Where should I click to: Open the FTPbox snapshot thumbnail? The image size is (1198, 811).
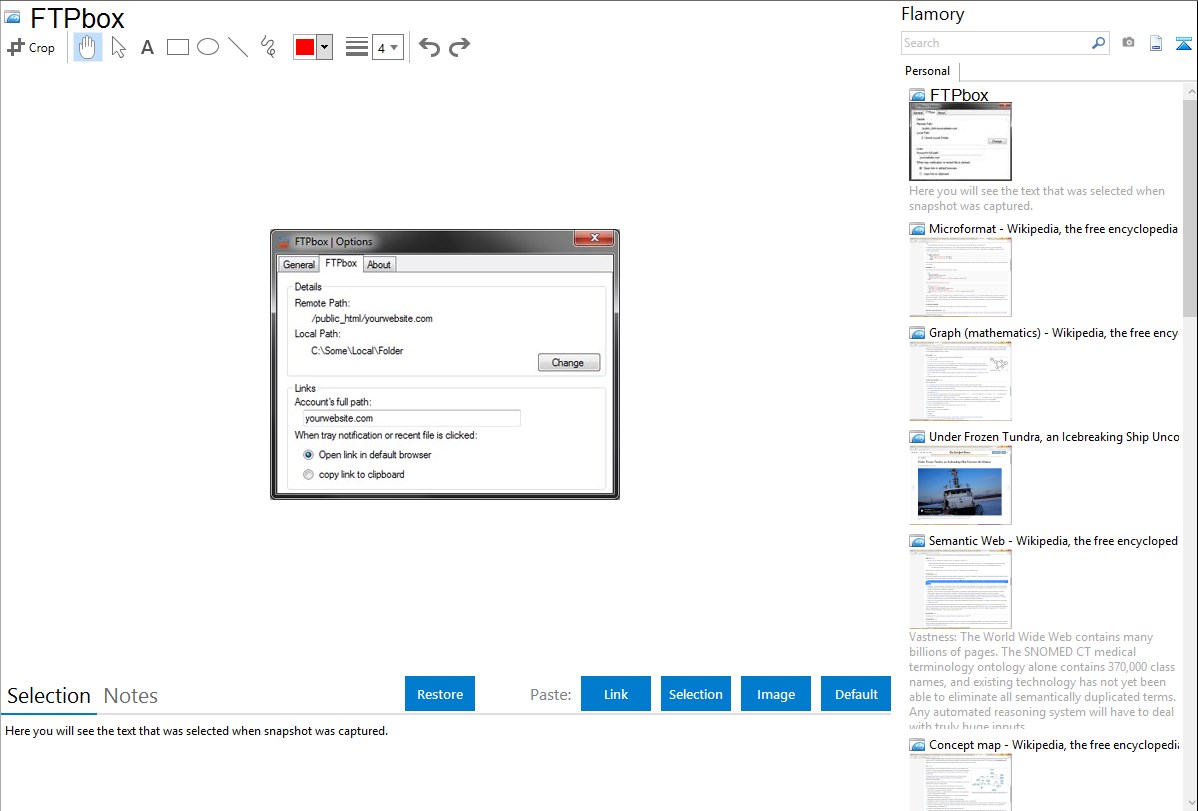coord(960,141)
